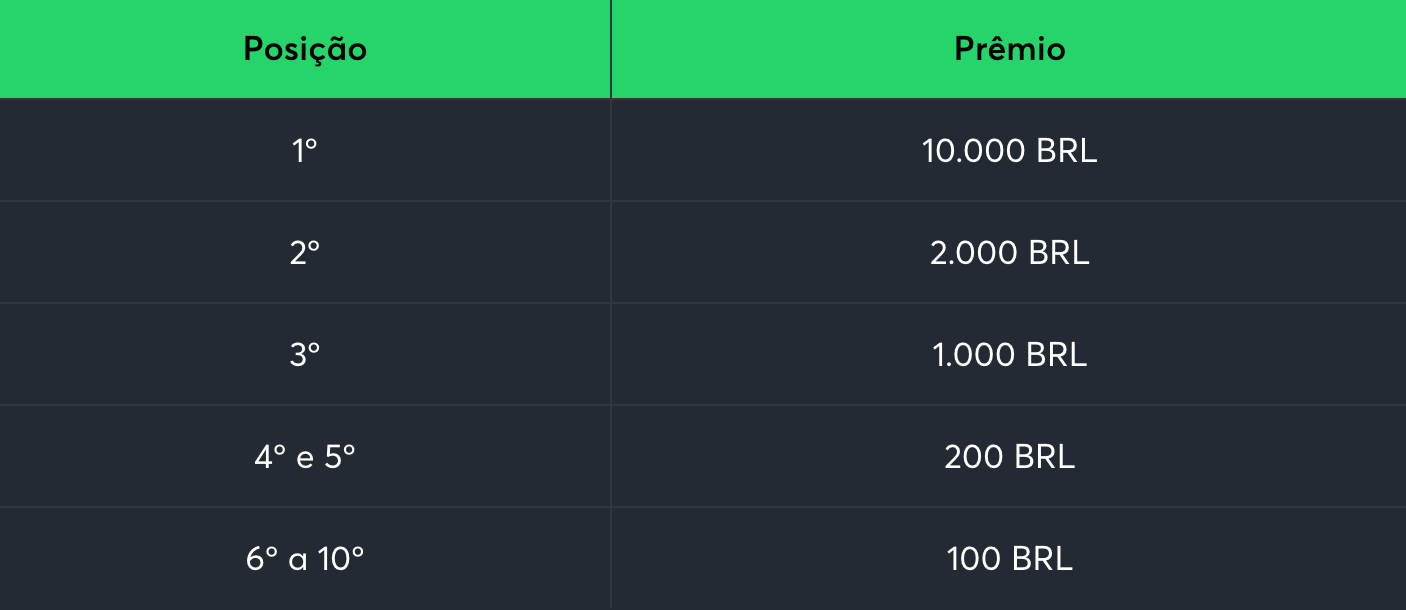Select the 200 BRL prize cell

1009,457
